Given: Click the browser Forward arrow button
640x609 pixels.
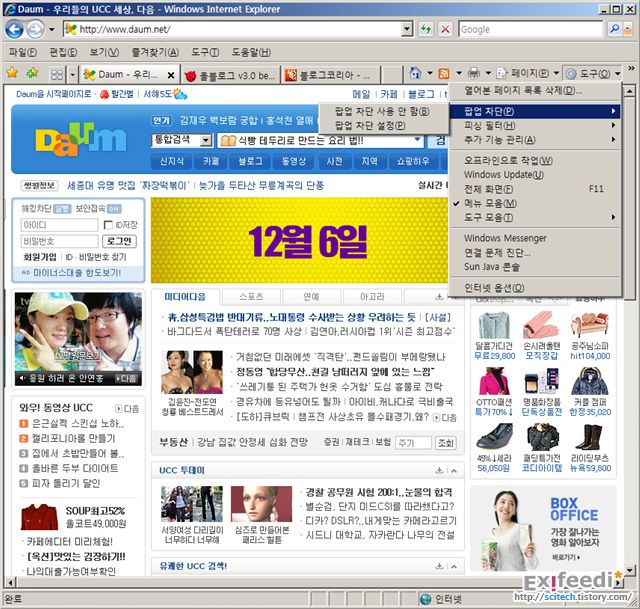Looking at the screenshot, I should point(36,29).
